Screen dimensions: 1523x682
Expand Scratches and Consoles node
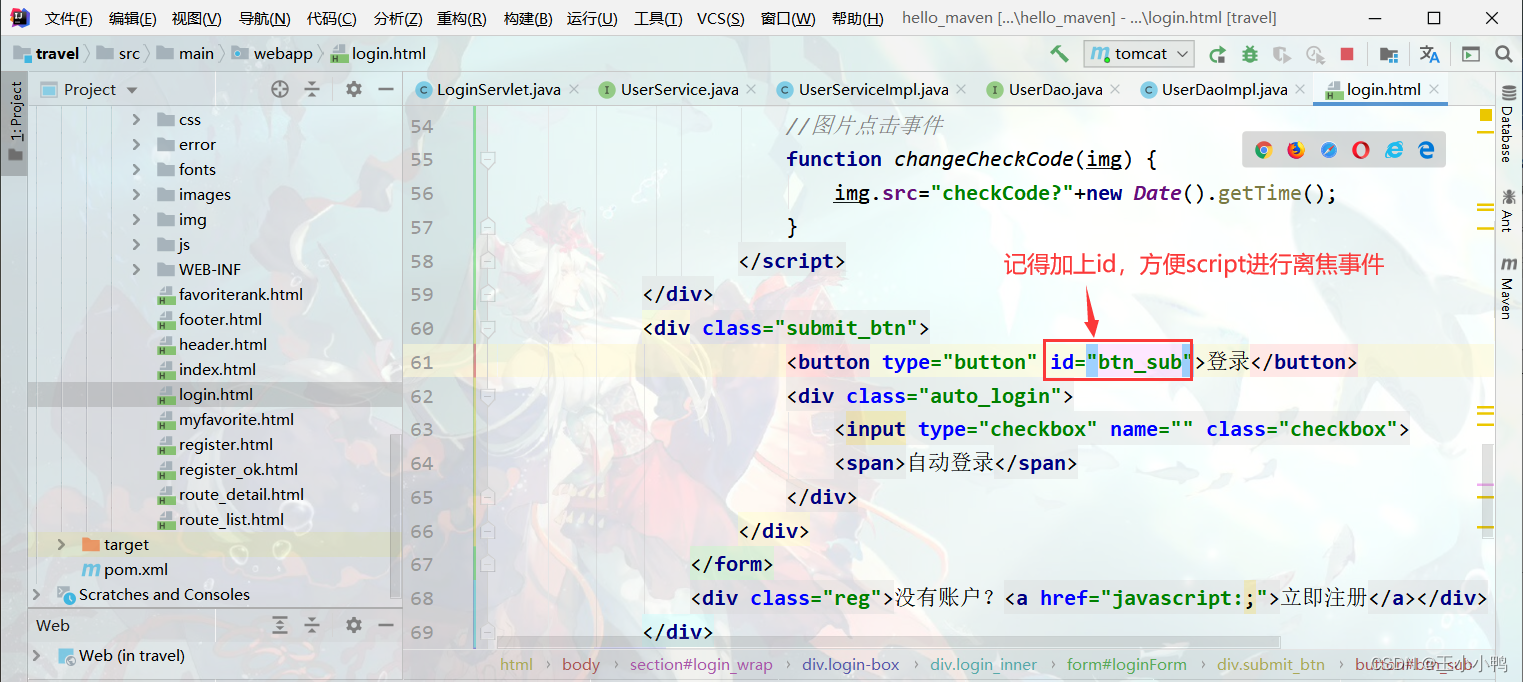click(x=38, y=594)
